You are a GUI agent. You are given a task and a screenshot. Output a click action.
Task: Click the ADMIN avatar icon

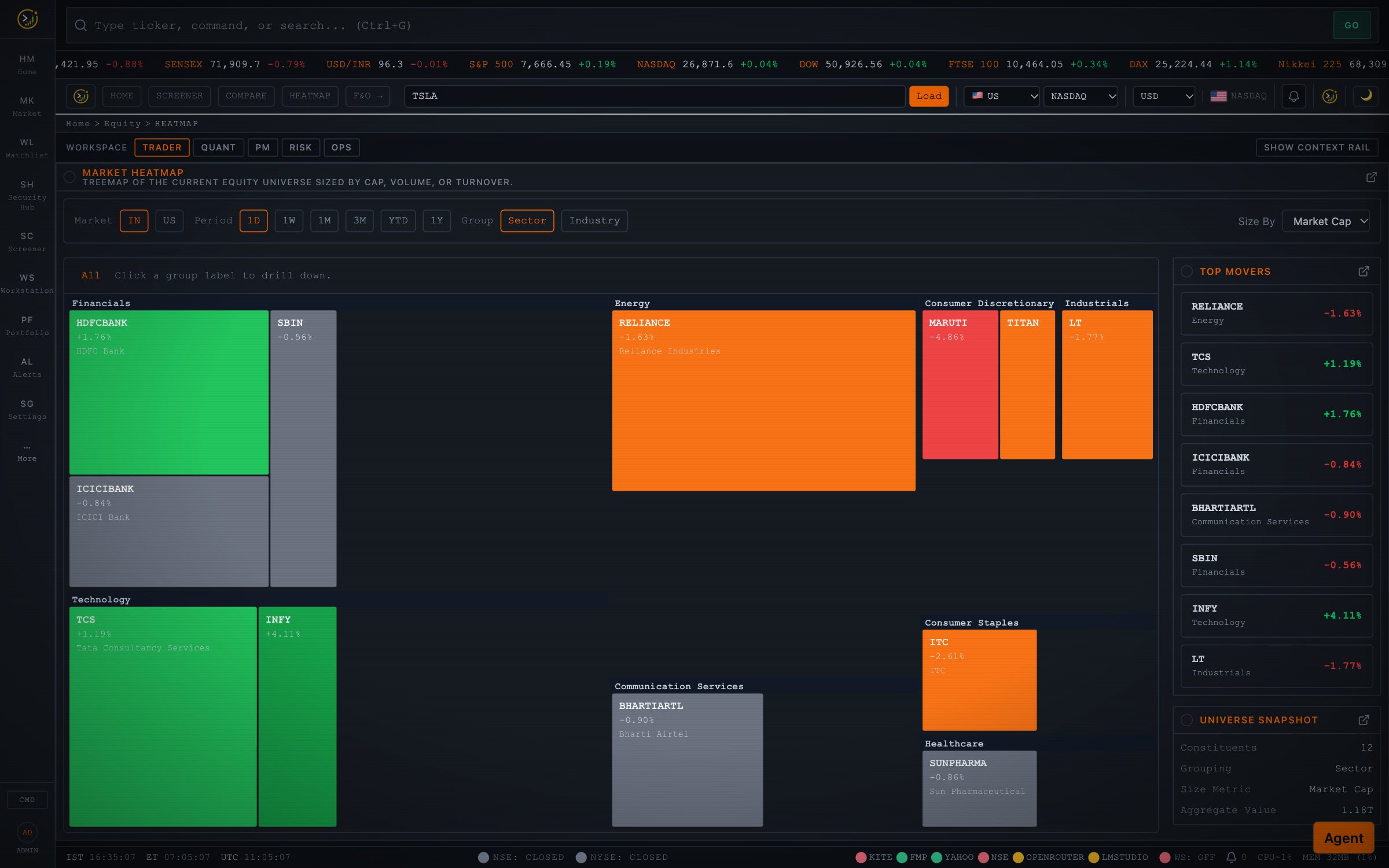(27, 832)
